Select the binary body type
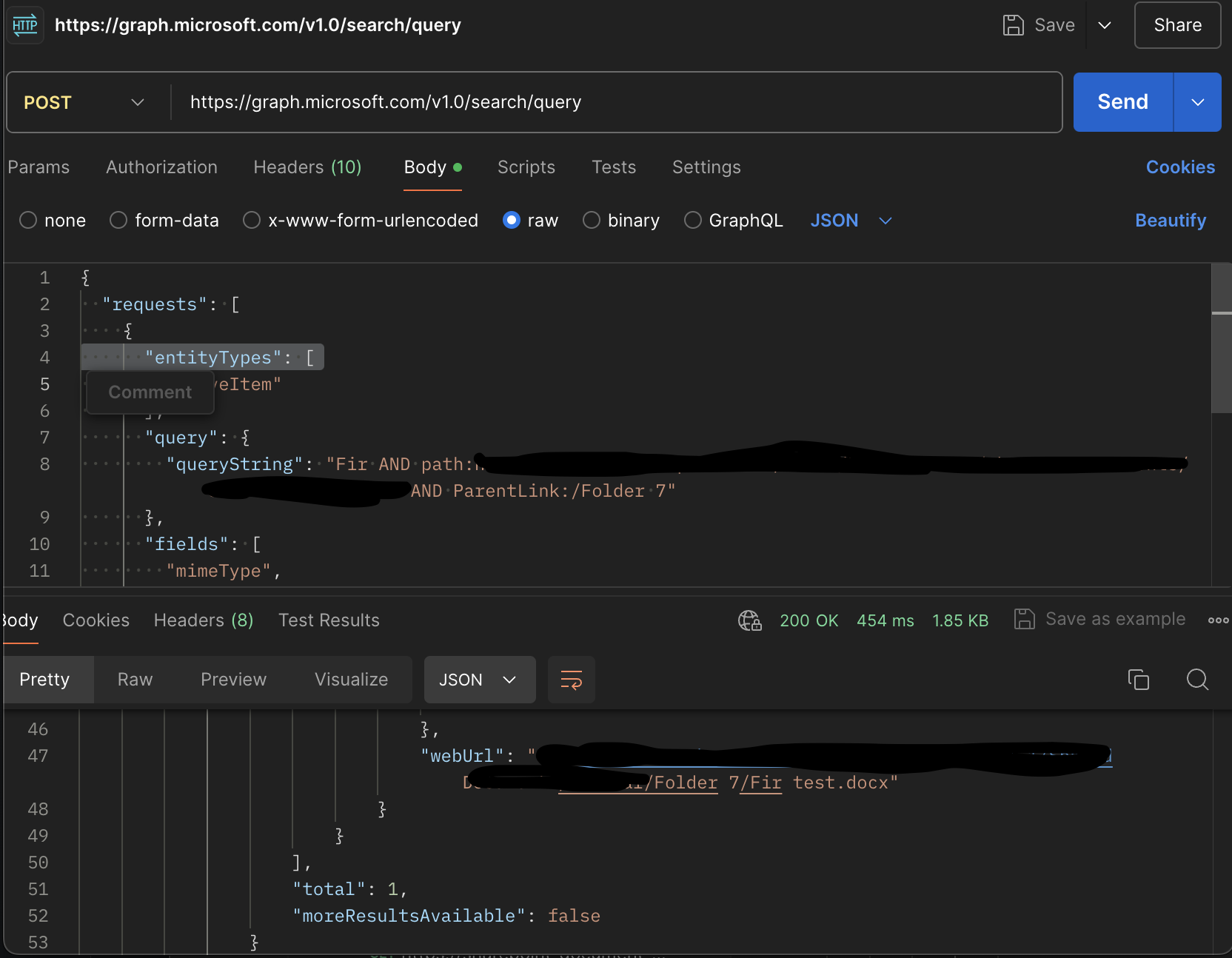Image resolution: width=1232 pixels, height=958 pixels. 621,221
